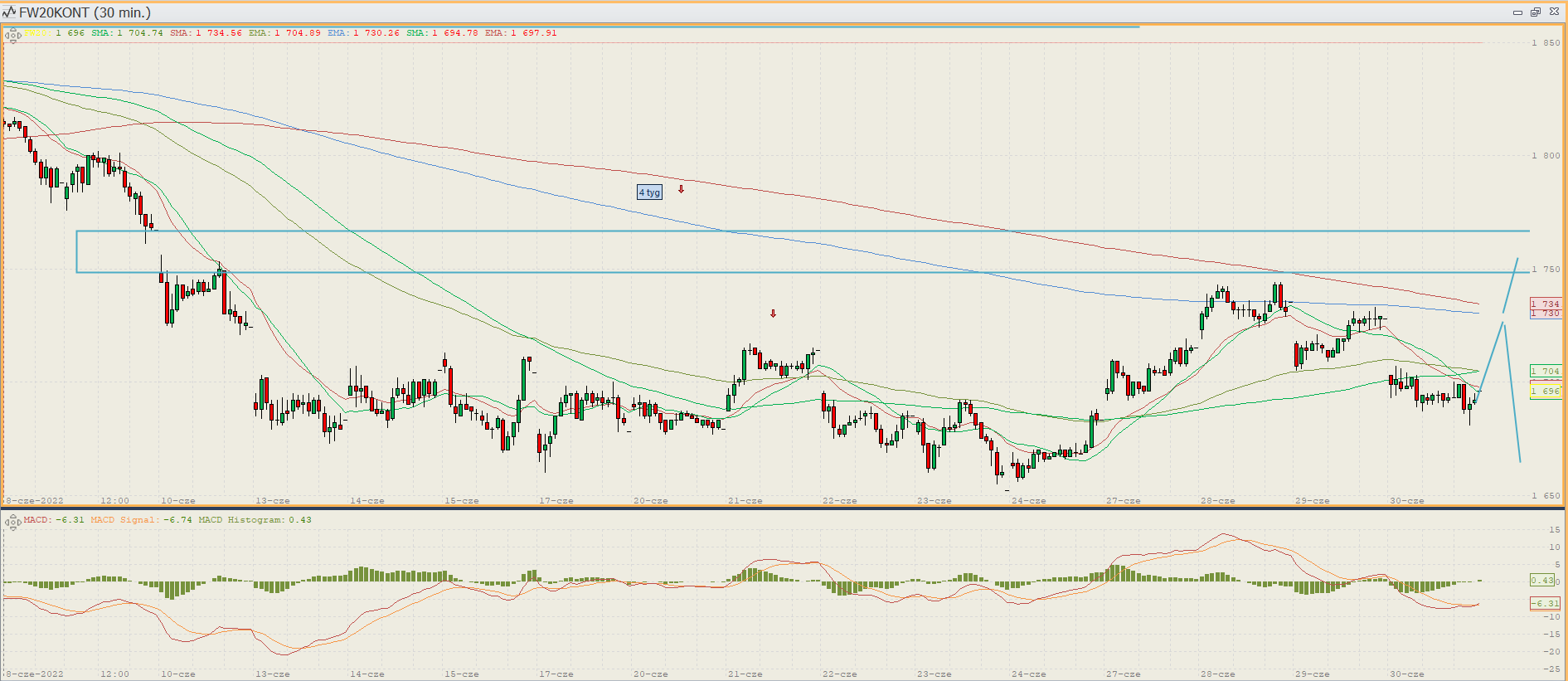
Task: Select the red down arrow beside the 4 tyg label
Action: click(682, 189)
